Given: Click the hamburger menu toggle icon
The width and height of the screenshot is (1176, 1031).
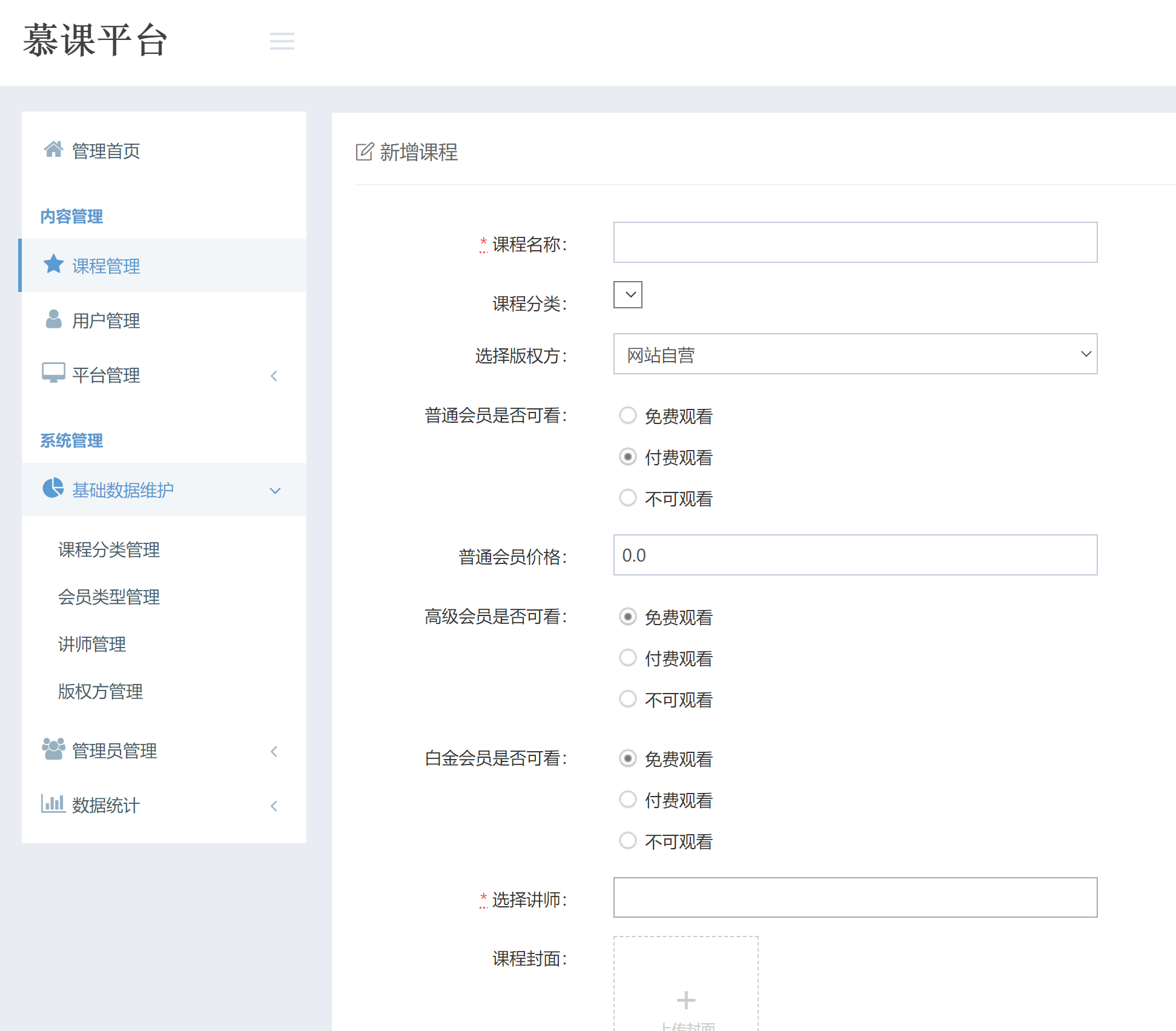Looking at the screenshot, I should (x=282, y=41).
